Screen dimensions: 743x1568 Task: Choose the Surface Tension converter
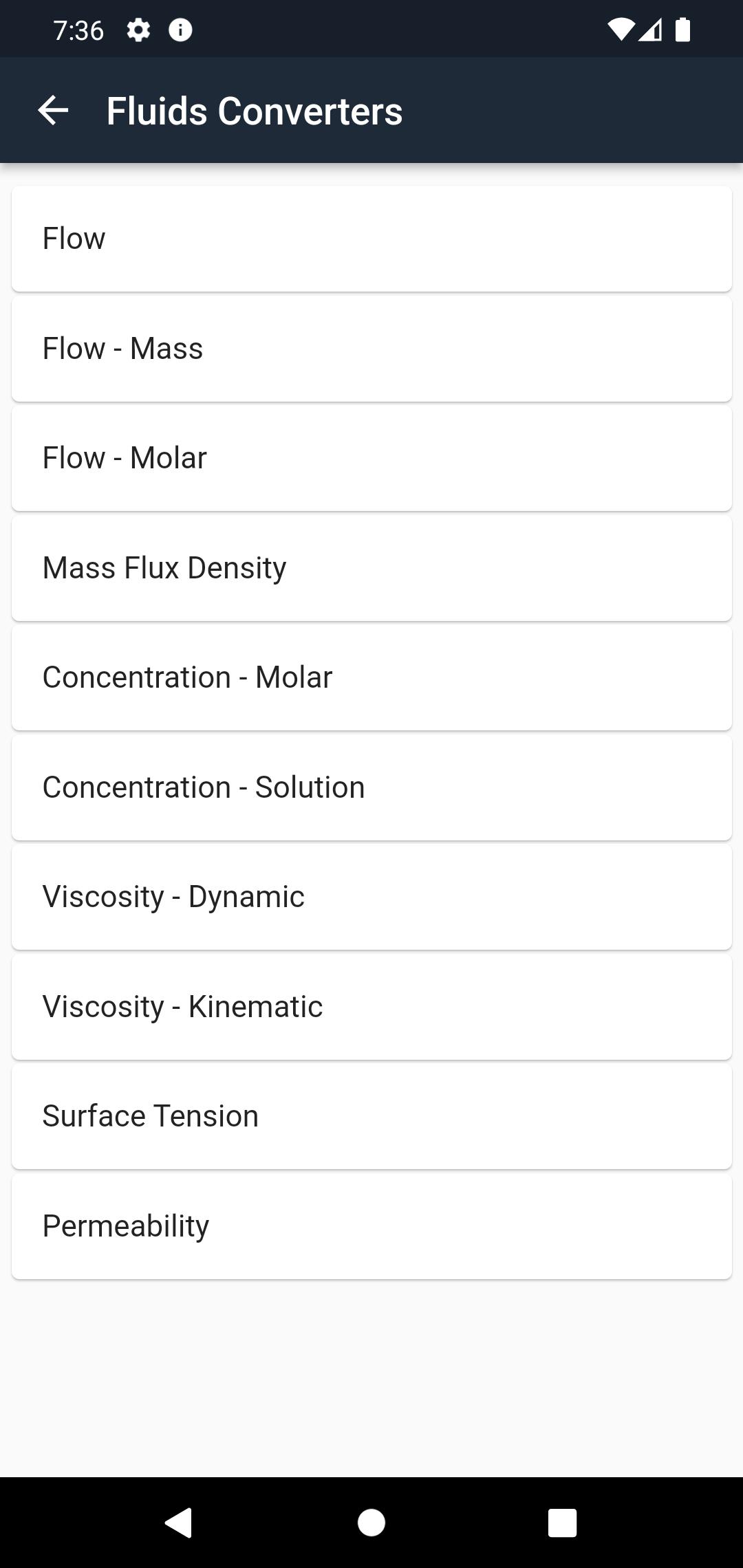[371, 1116]
